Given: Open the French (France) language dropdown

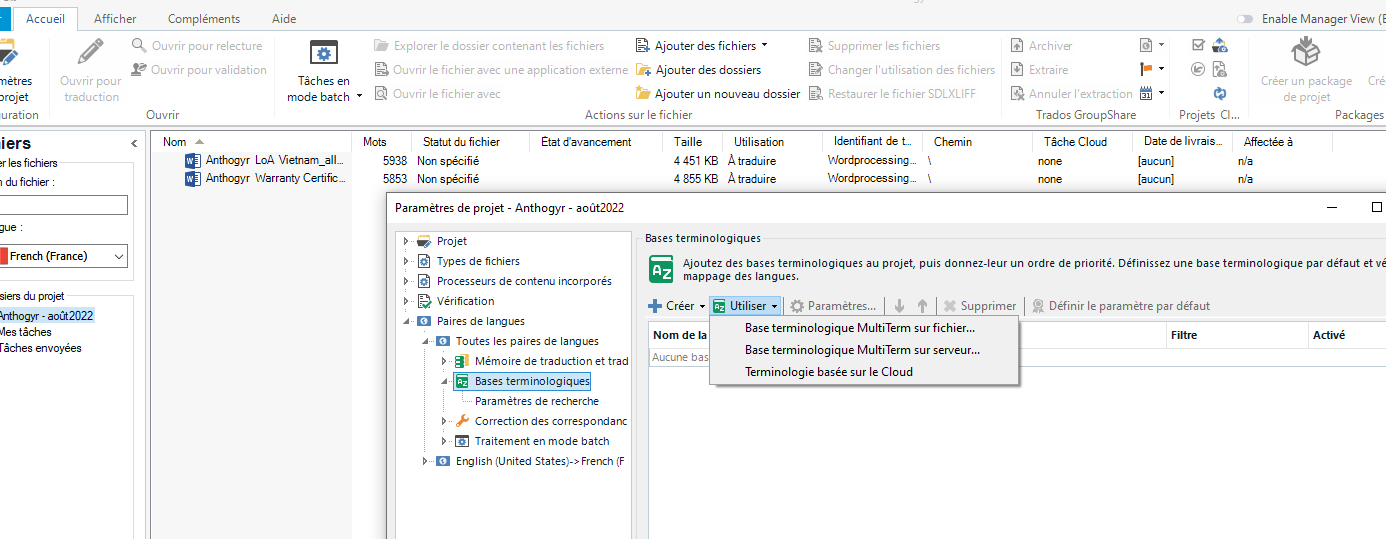Looking at the screenshot, I should pos(119,256).
